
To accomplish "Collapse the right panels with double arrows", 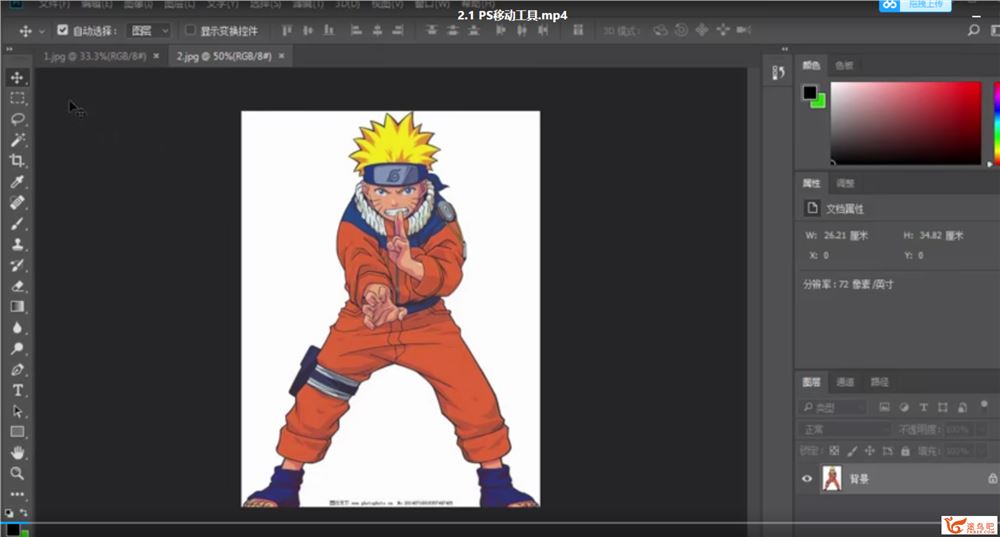I will [x=784, y=48].
